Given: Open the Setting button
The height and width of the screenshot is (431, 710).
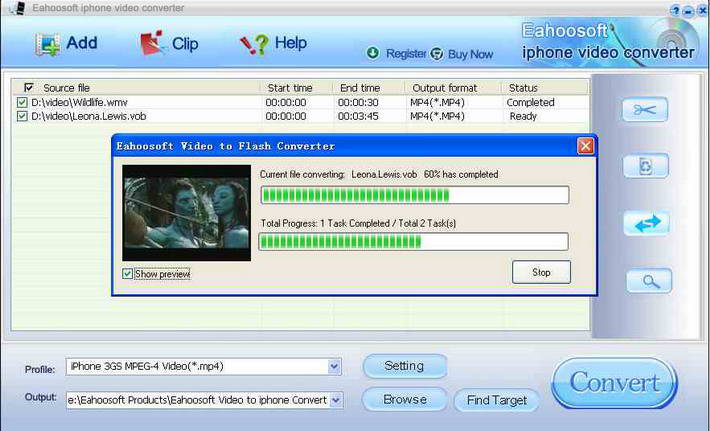Looking at the screenshot, I should [x=404, y=366].
